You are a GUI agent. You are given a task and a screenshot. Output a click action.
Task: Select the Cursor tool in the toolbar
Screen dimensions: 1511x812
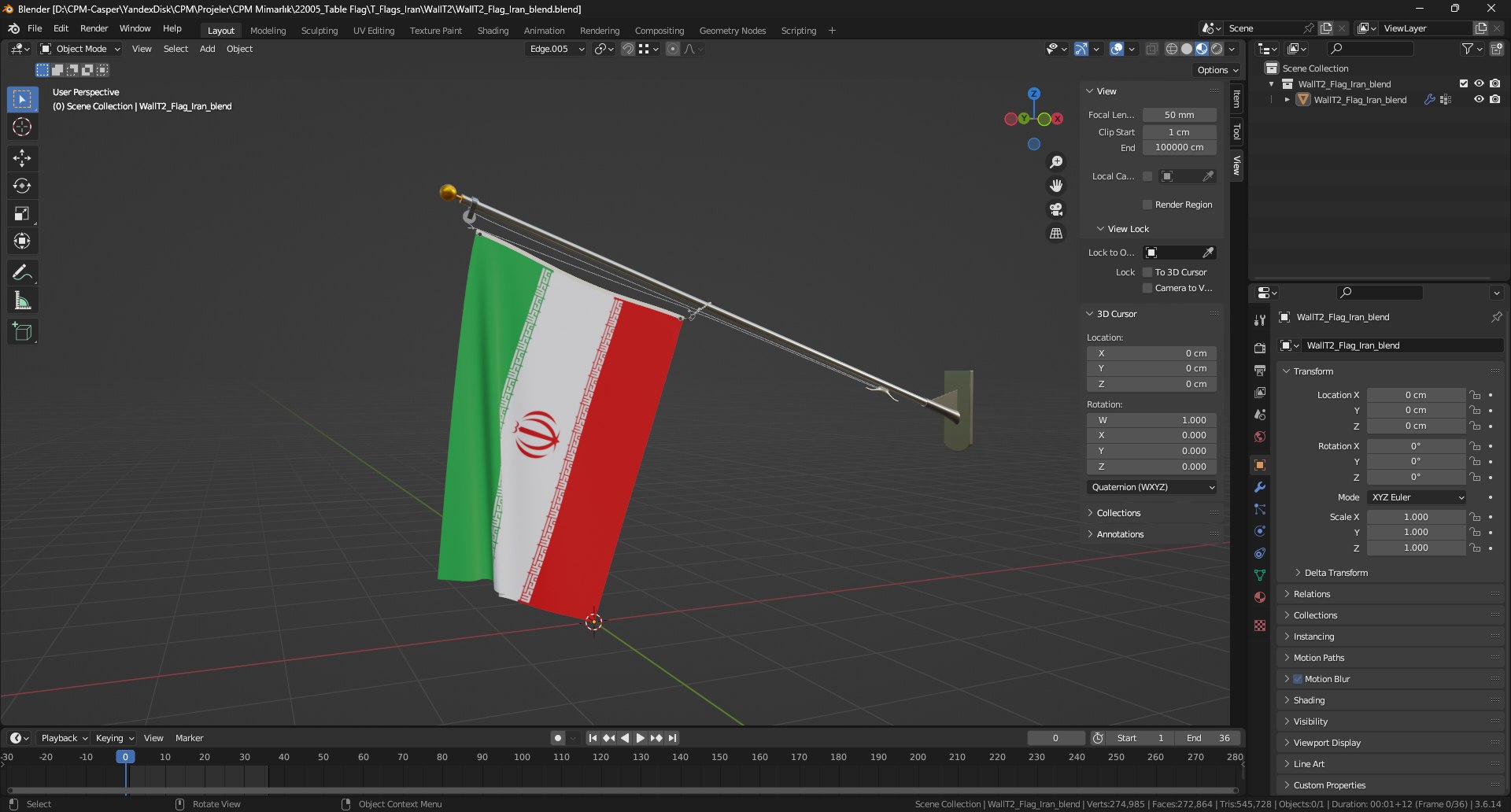(x=22, y=127)
